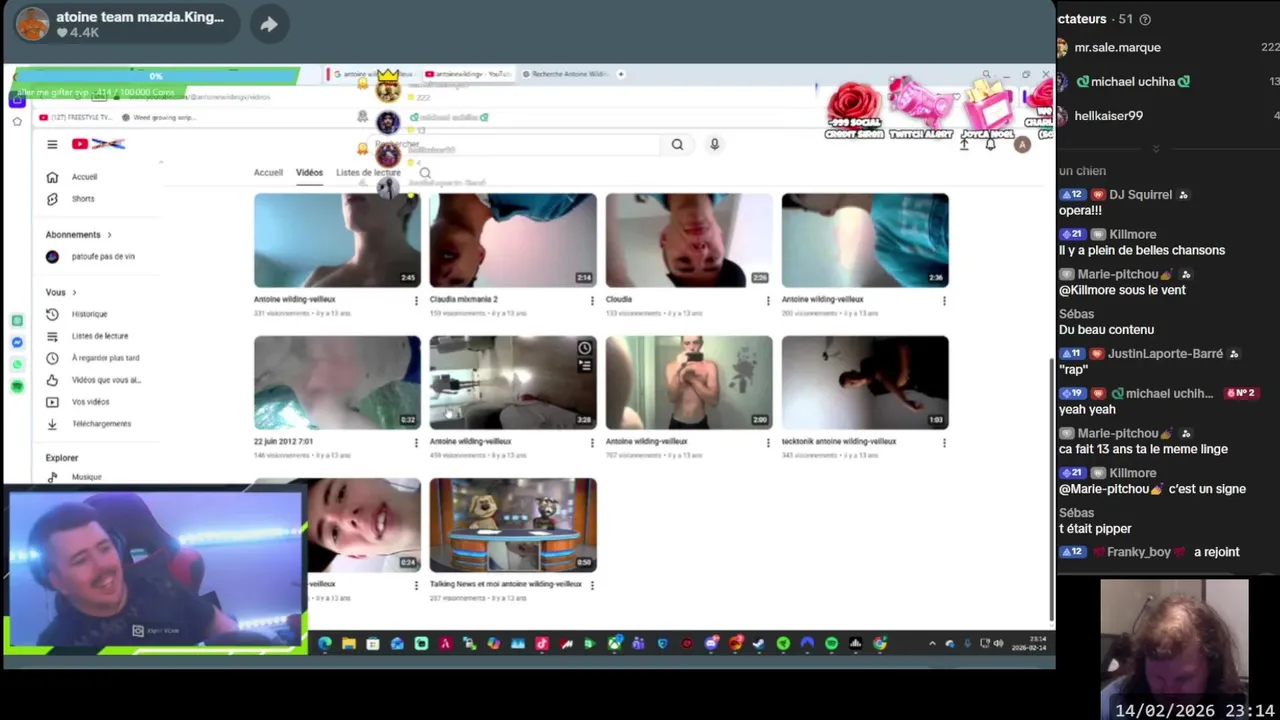
Task: Open the browser new tab plus button
Action: click(x=621, y=74)
